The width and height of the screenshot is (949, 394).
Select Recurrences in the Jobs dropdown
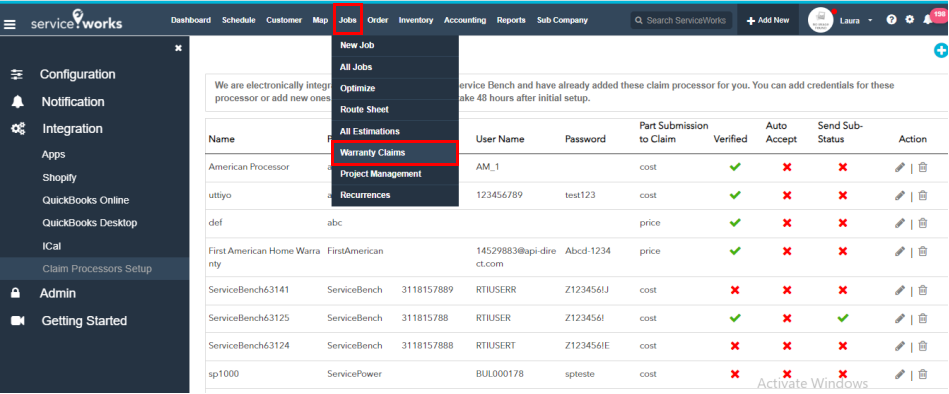click(x=395, y=195)
